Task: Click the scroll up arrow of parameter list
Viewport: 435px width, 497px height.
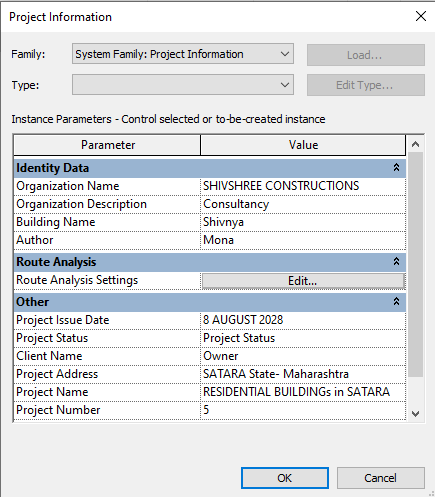Action: click(415, 144)
